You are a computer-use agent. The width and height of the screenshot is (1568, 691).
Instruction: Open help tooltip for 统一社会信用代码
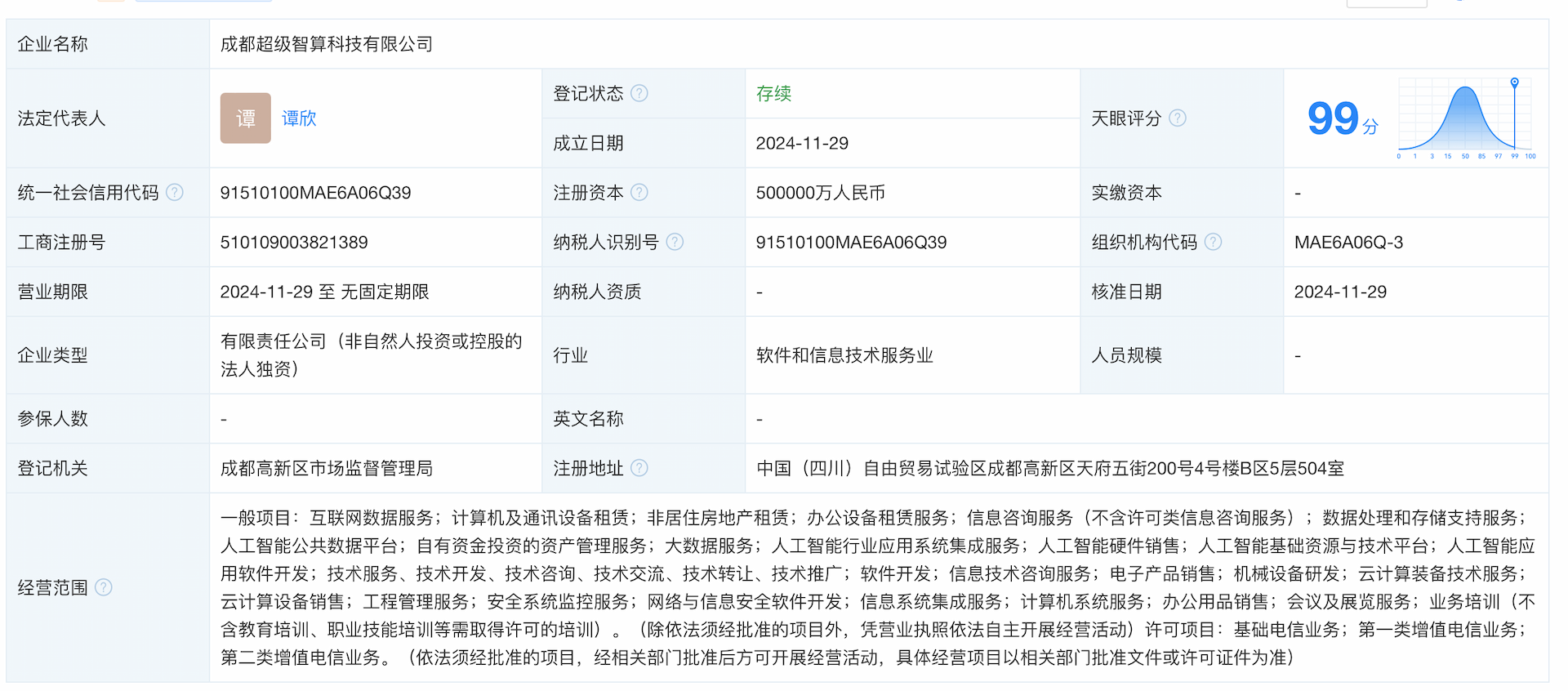(x=175, y=193)
